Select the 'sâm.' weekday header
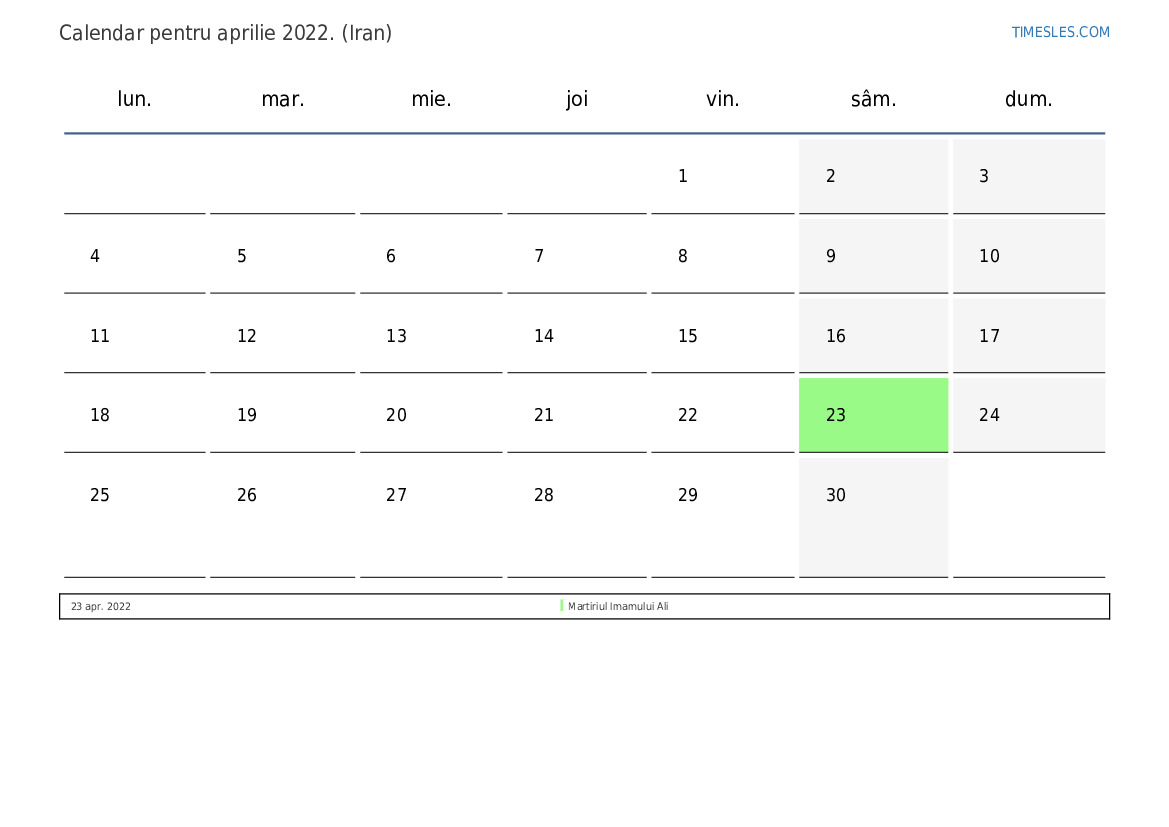 [x=873, y=99]
